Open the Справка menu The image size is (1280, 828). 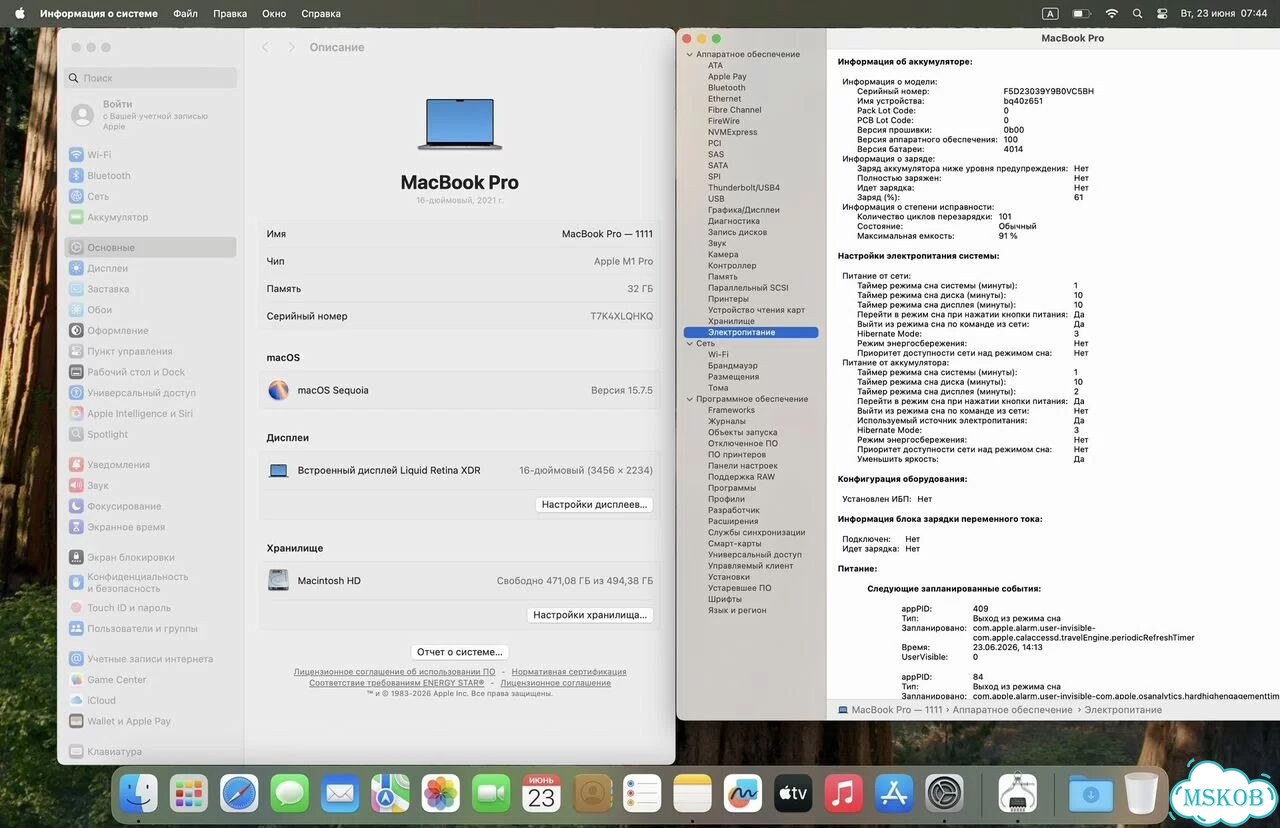tap(321, 14)
